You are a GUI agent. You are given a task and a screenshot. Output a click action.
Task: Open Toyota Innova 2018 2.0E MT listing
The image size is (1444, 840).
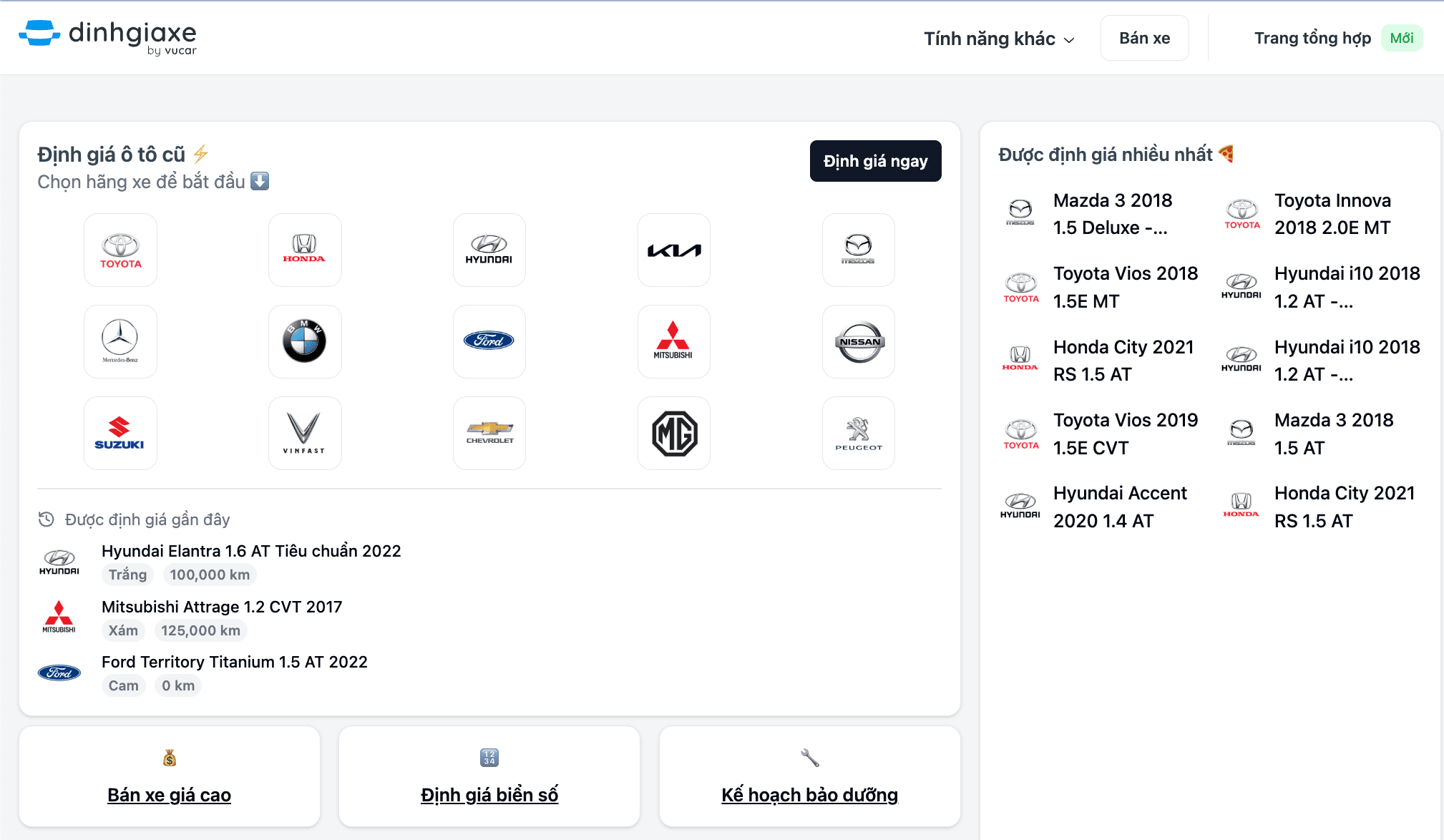(x=1333, y=214)
